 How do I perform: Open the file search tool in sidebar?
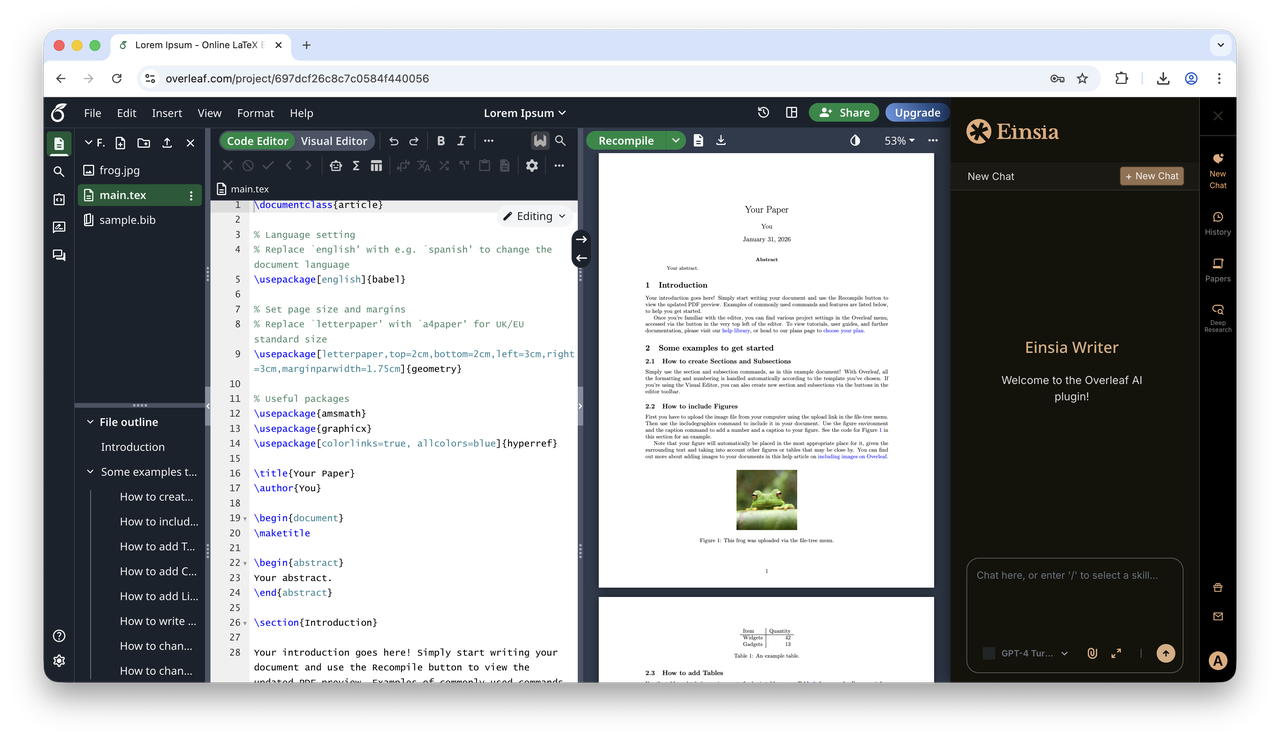(x=59, y=171)
